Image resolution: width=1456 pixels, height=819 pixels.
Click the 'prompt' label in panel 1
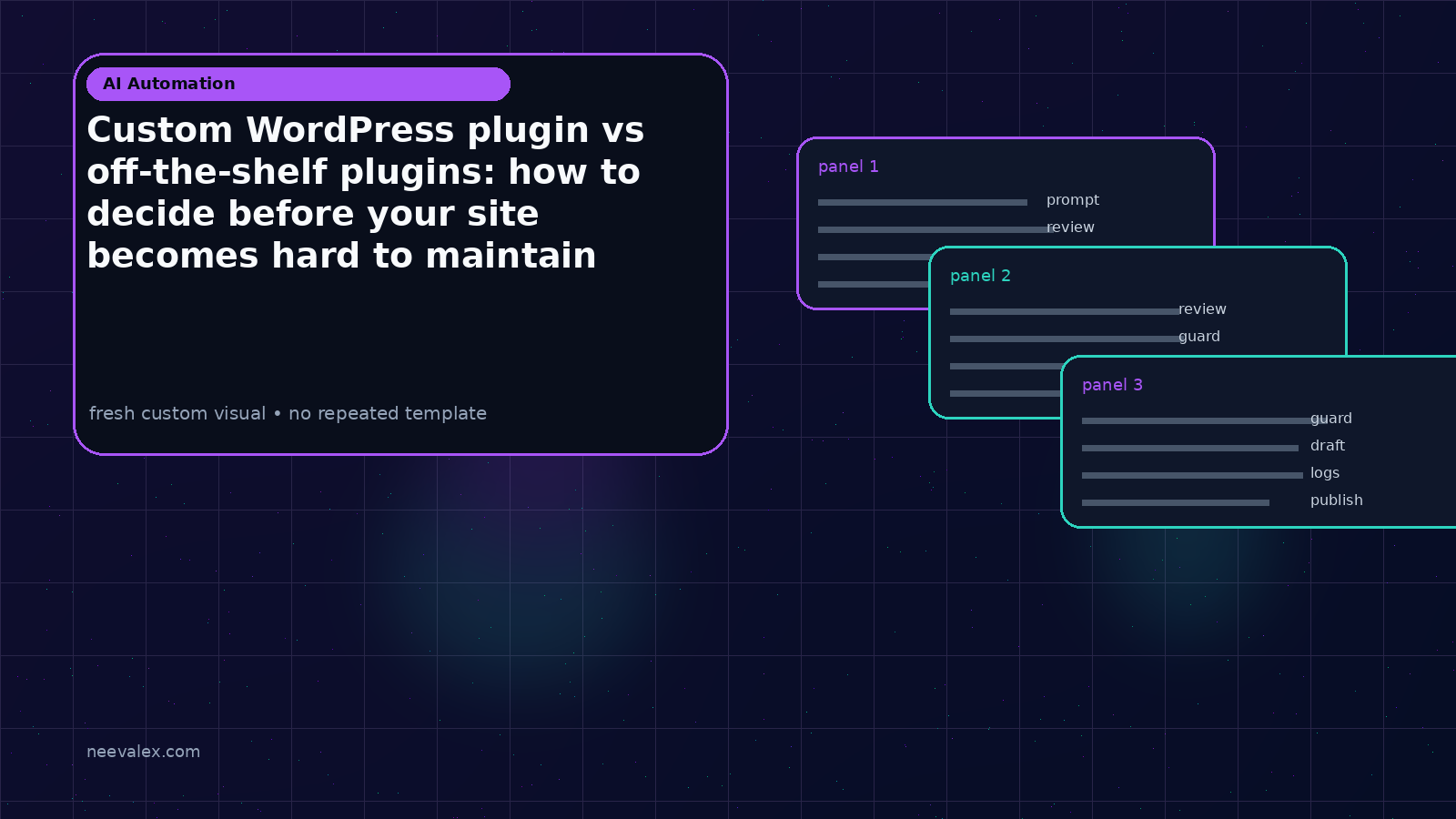(1073, 200)
